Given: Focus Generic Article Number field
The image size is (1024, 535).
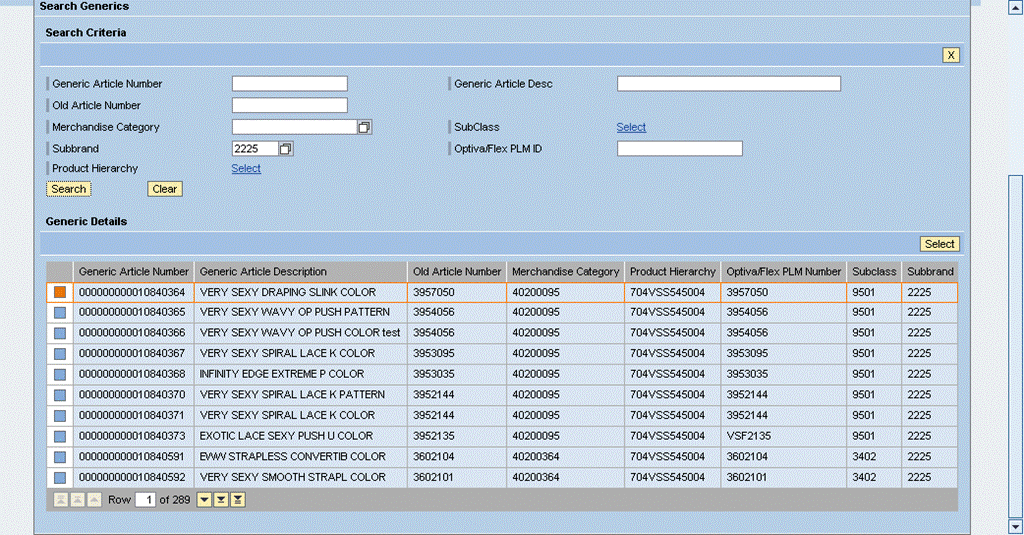Looking at the screenshot, I should [290, 84].
